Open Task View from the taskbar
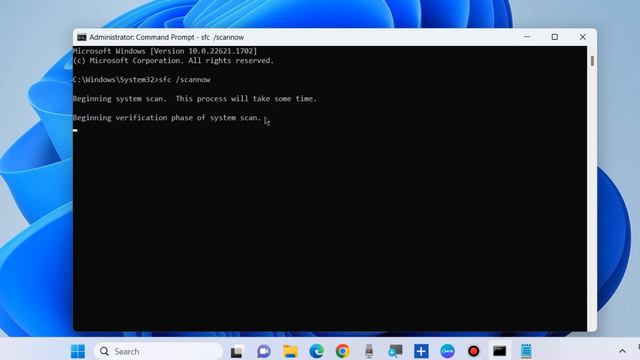The image size is (640, 360). 237,351
